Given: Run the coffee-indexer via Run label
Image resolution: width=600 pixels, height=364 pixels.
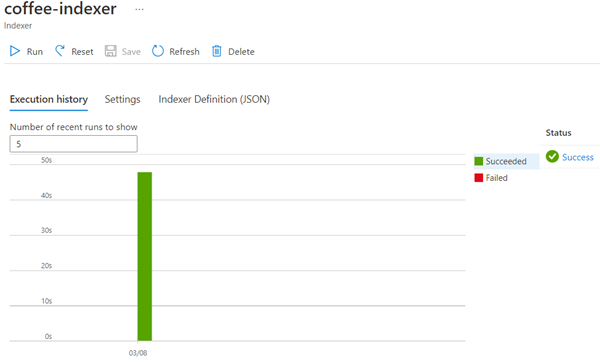Looking at the screenshot, I should click(x=35, y=52).
